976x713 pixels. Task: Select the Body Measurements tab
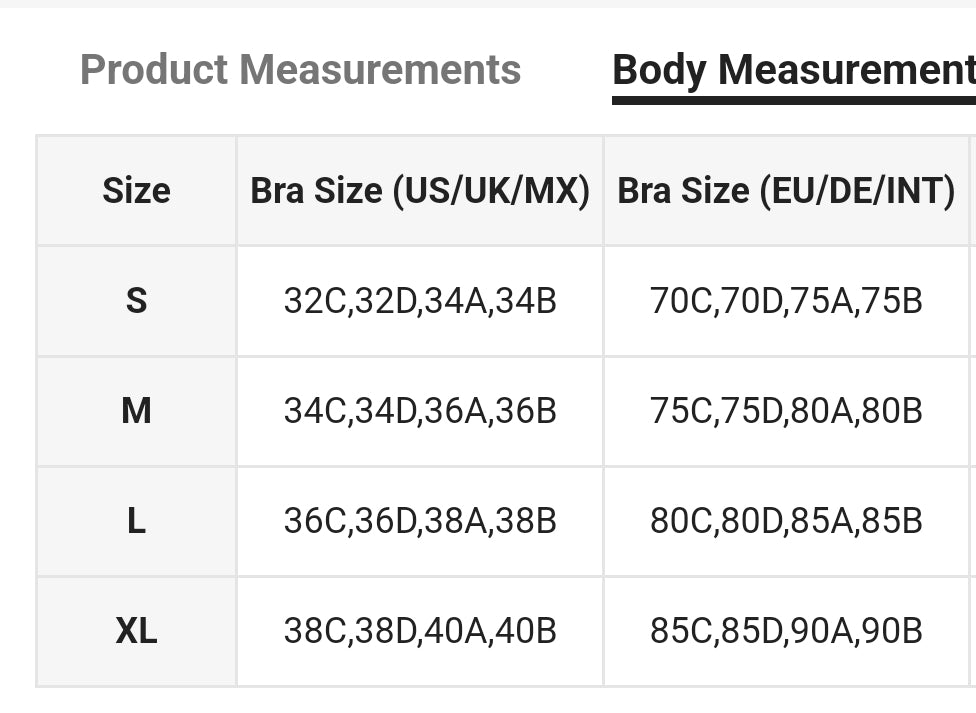click(793, 70)
